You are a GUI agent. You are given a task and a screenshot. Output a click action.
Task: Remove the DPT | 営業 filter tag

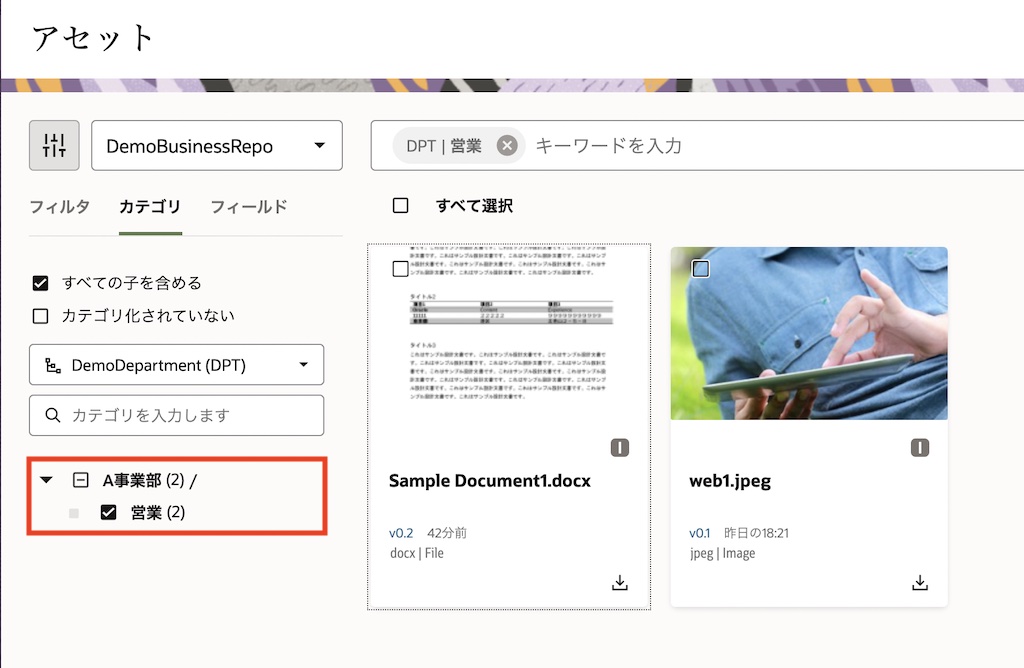507,144
